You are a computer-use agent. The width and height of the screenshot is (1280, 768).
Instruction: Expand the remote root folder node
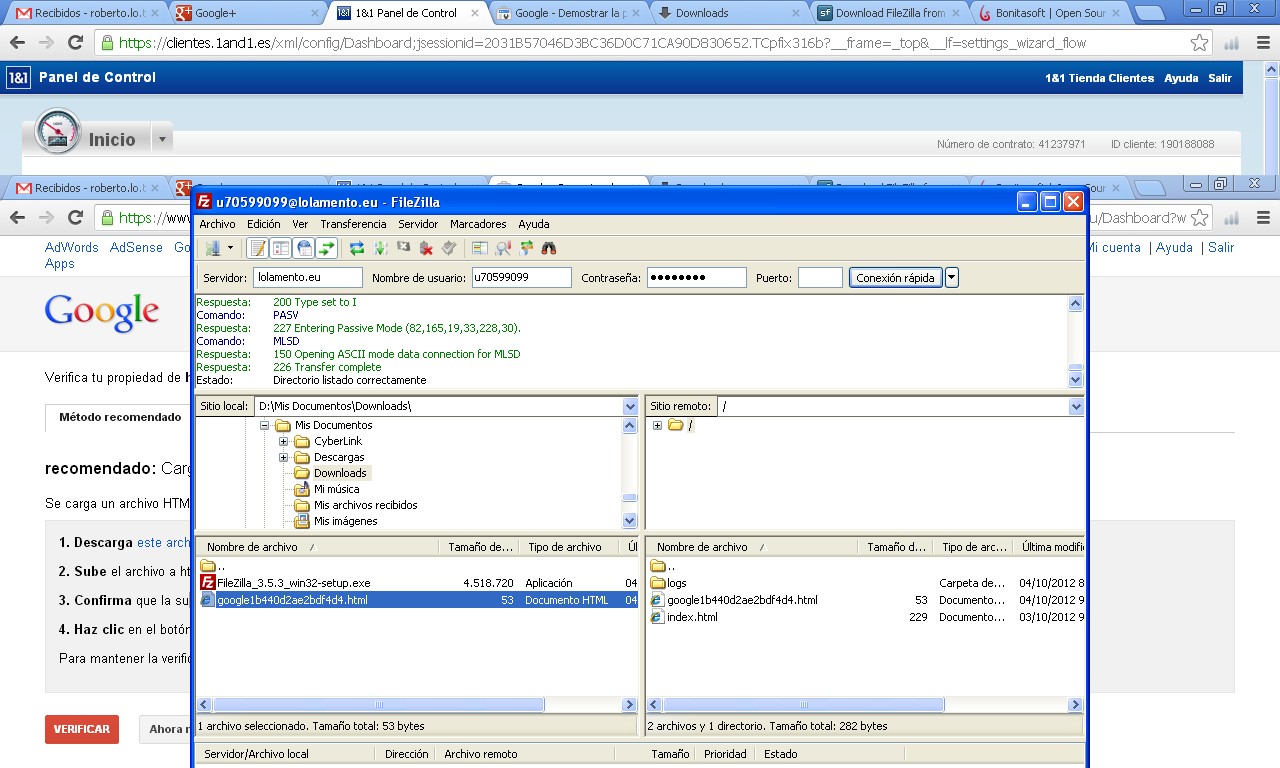click(x=657, y=425)
